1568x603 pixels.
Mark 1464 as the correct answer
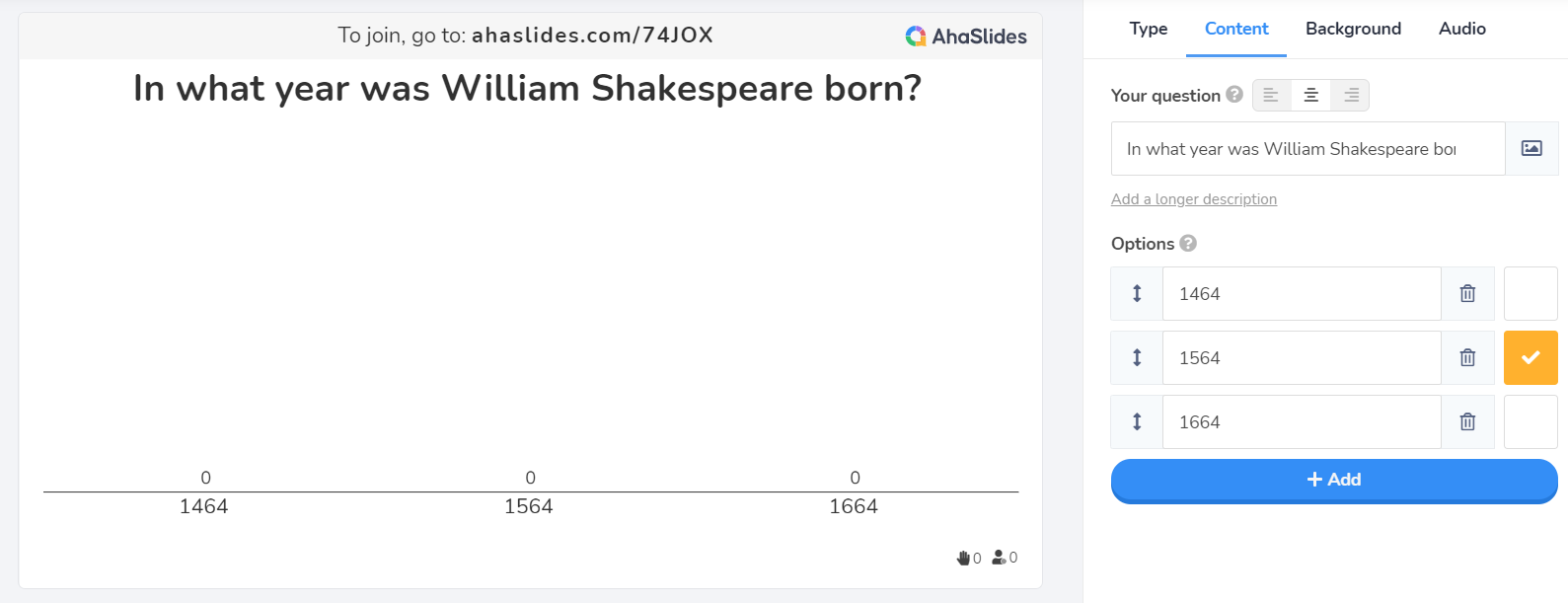1531,293
